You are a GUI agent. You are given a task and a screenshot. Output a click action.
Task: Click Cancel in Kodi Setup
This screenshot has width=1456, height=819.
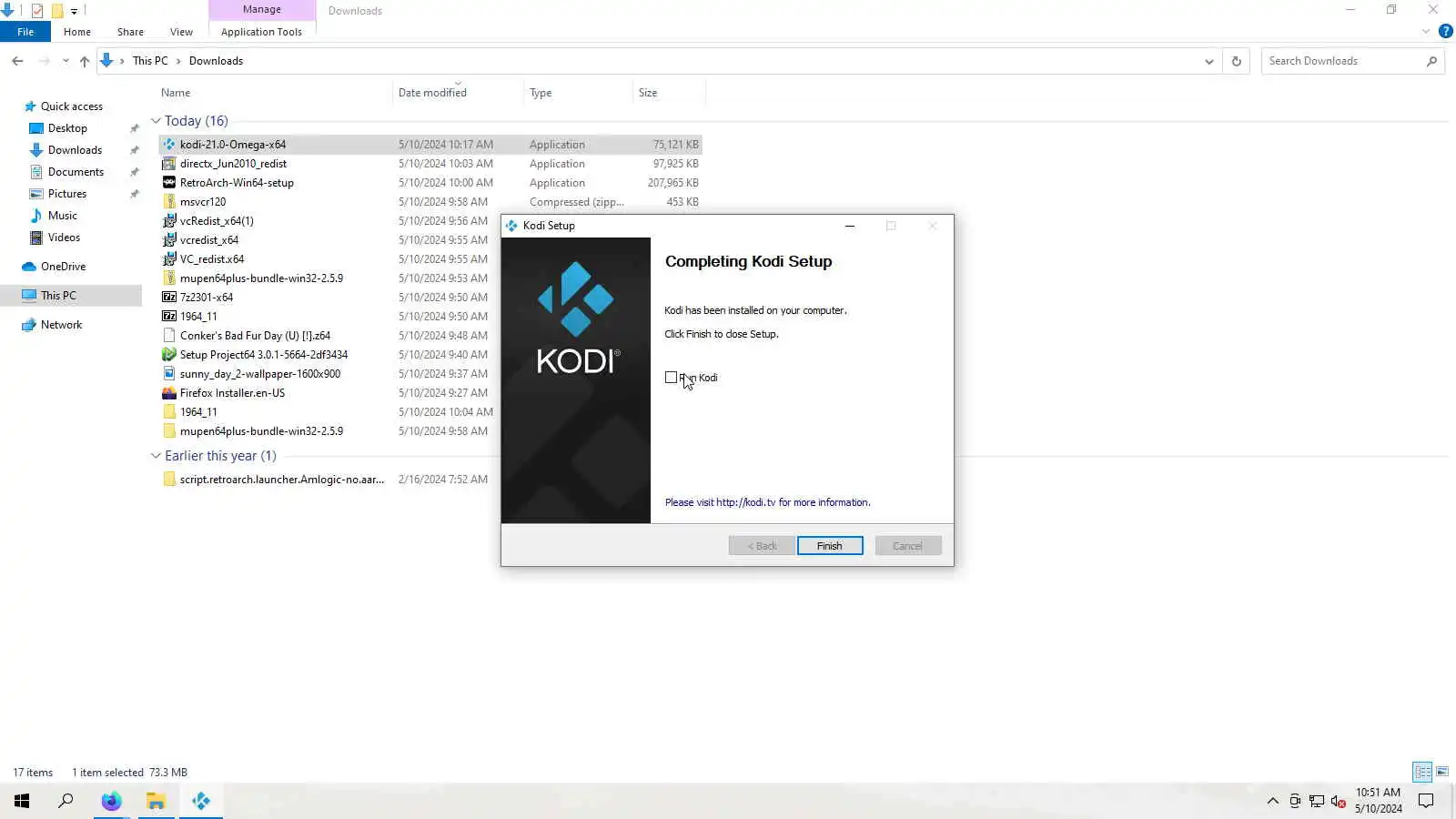coord(908,546)
